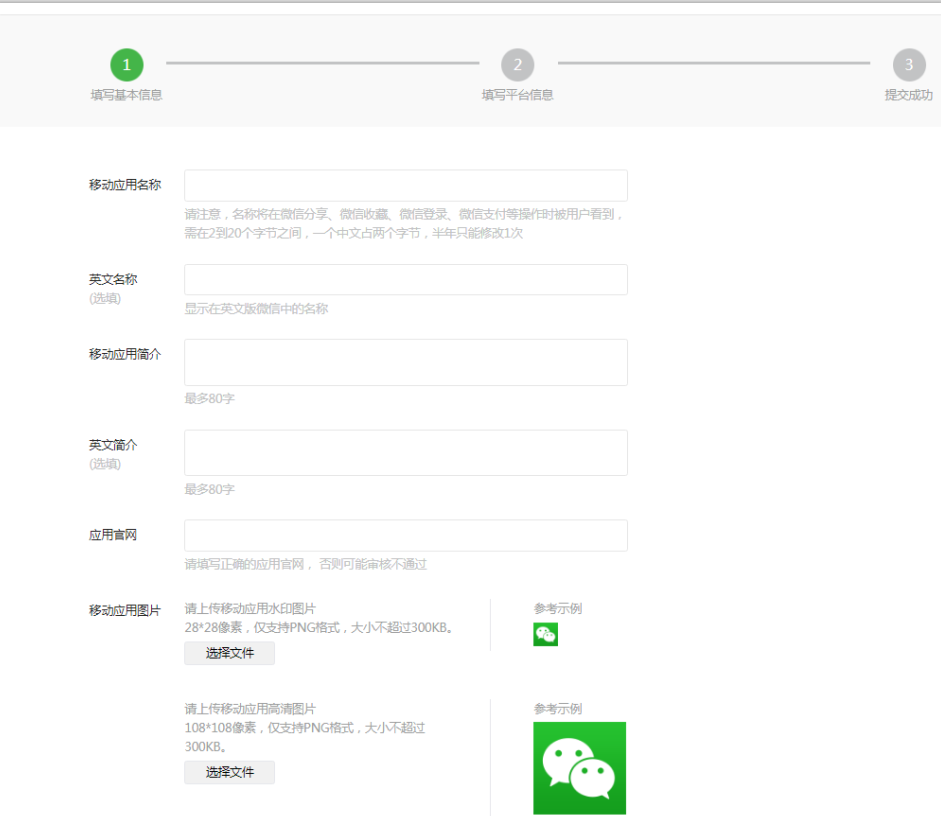Click the large WeChat reference example image
Image resolution: width=941 pixels, height=816 pixels.
point(579,768)
